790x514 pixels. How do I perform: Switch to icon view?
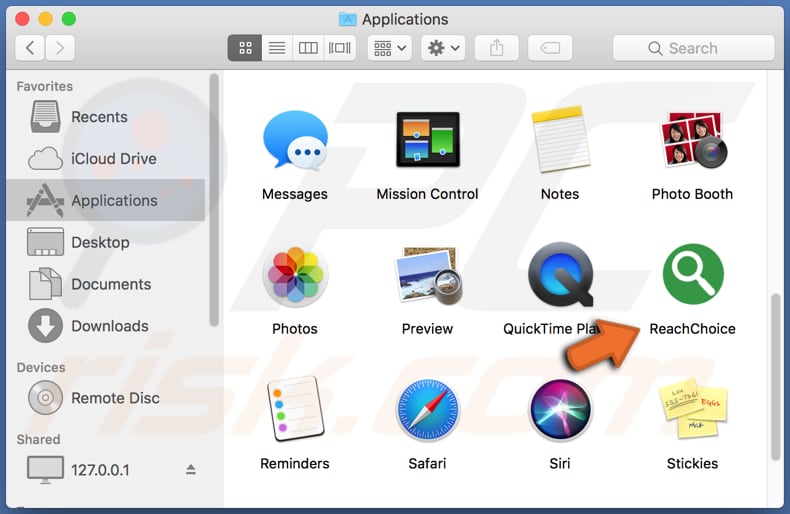[x=245, y=48]
